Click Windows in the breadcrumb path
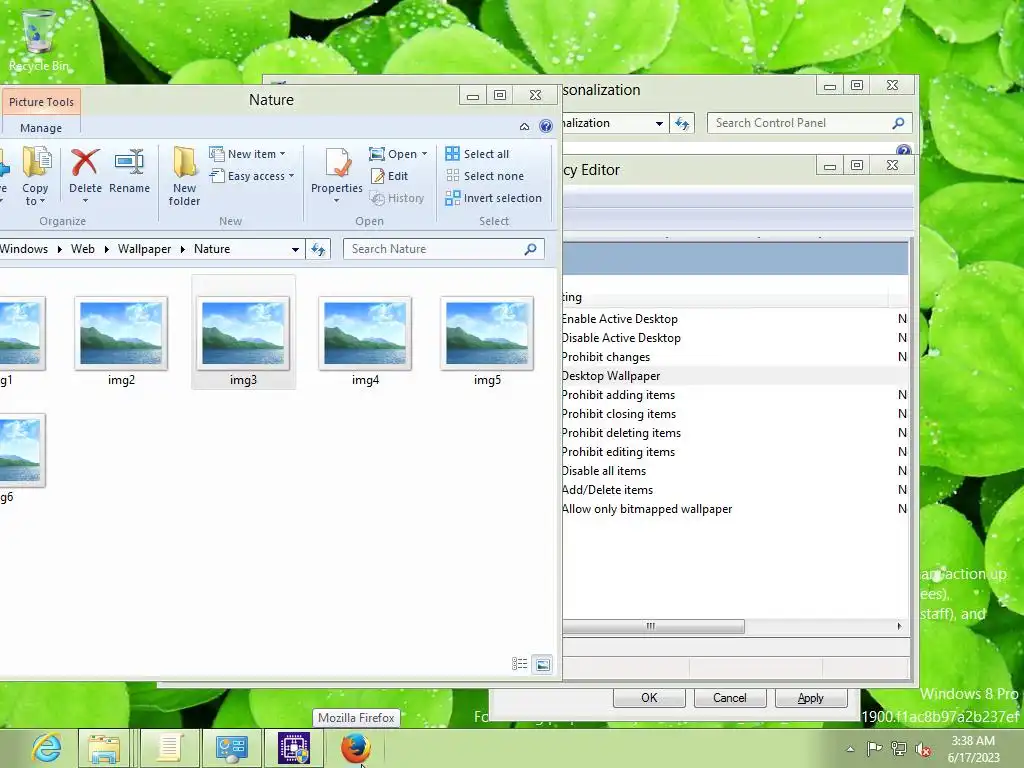Image resolution: width=1024 pixels, height=768 pixels. (24, 249)
